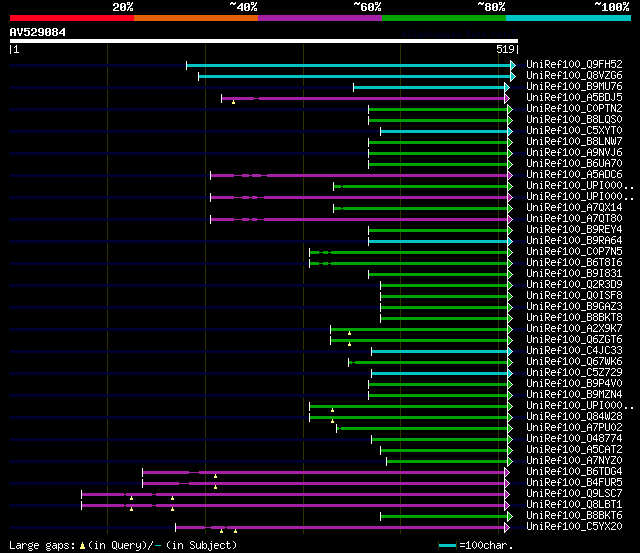Click the purple arrowhead ending the C5YX20 alignment
The width and height of the screenshot is (640, 553).
pyautogui.click(x=507, y=528)
